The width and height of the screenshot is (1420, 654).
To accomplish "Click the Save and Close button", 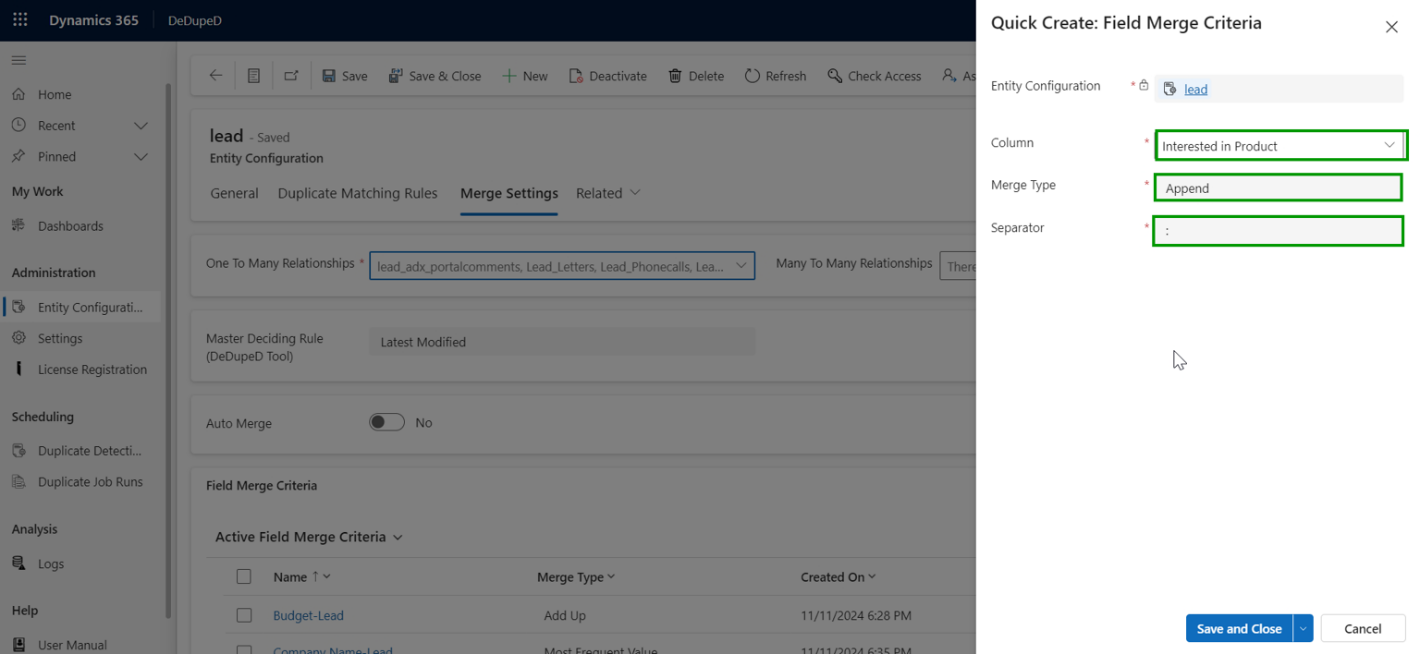I will coord(1238,629).
